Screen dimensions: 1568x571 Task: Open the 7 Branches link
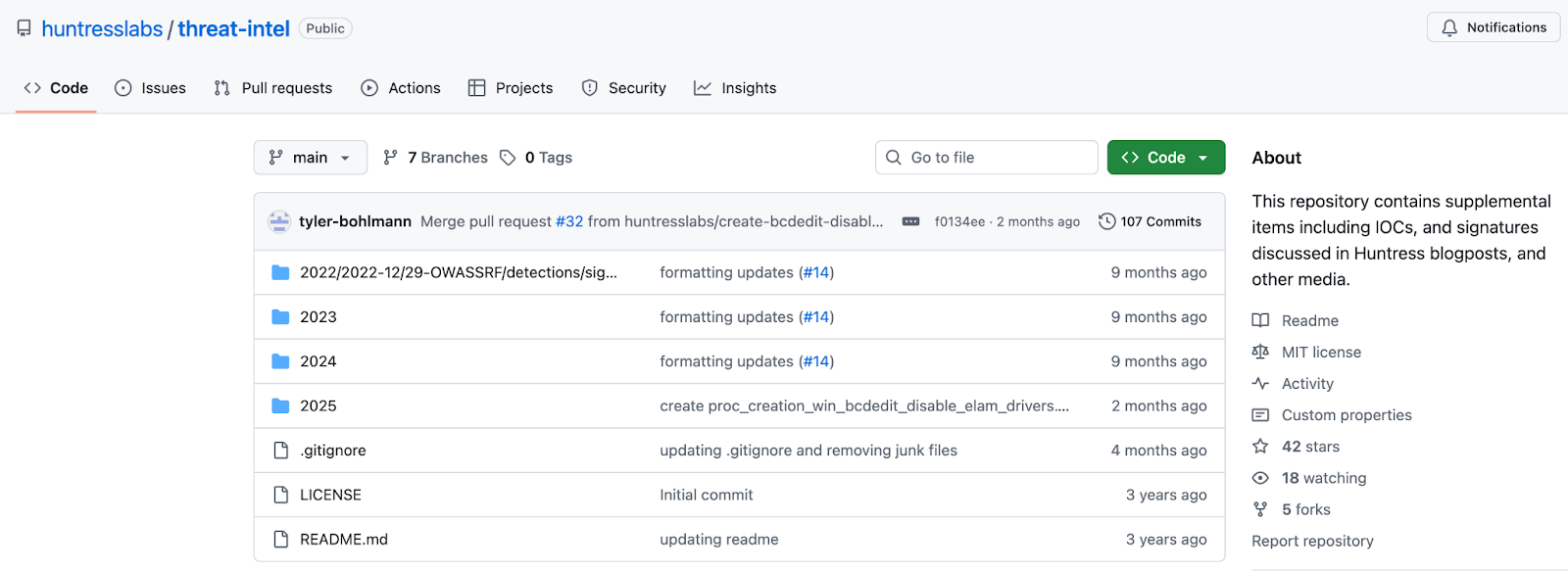click(435, 158)
